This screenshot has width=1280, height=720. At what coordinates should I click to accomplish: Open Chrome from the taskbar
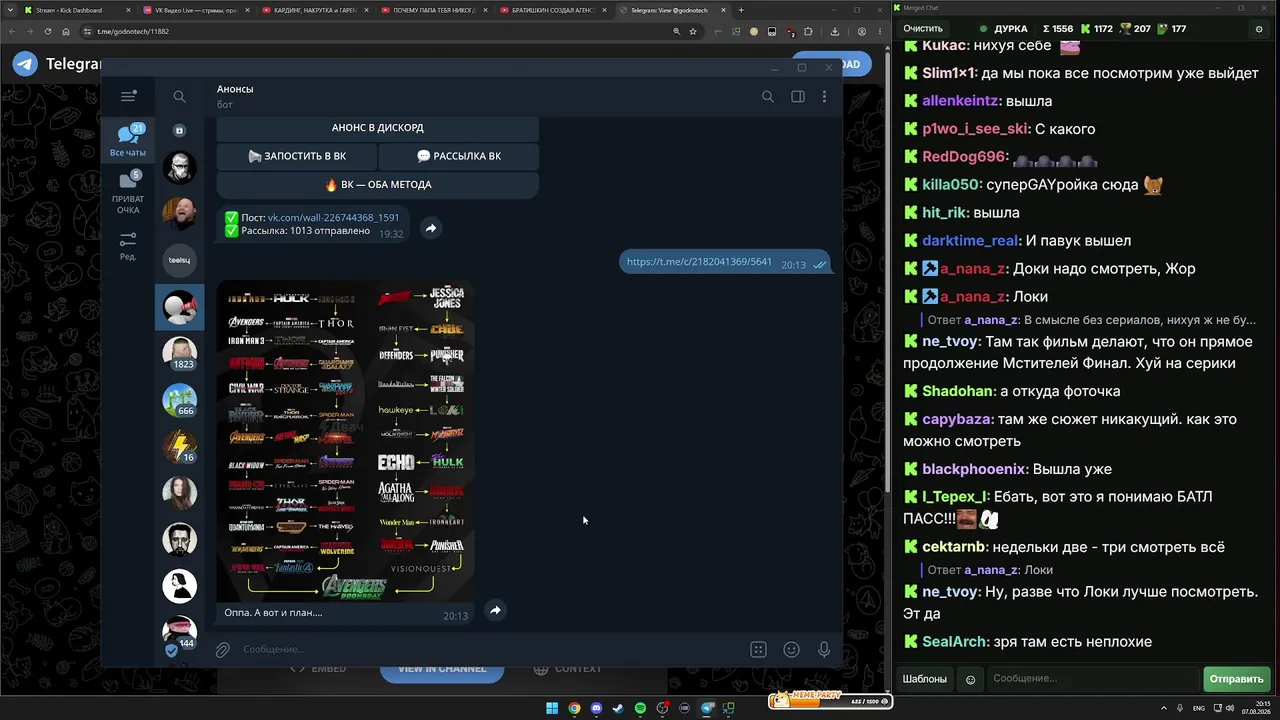[x=574, y=709]
